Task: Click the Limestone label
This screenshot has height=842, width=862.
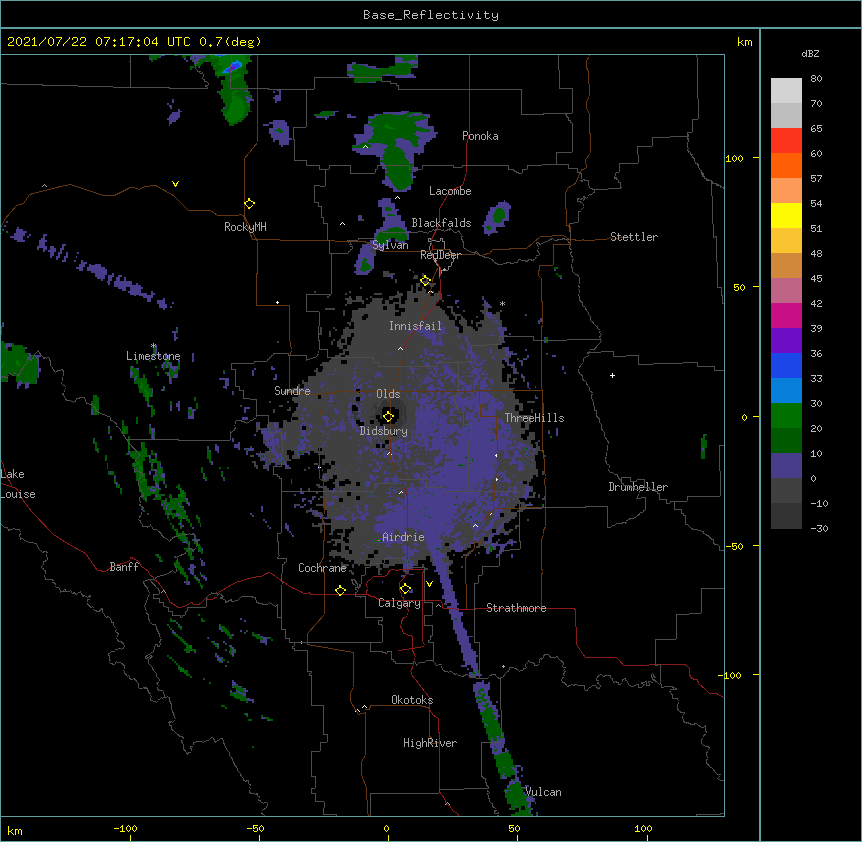Action: click(x=153, y=356)
